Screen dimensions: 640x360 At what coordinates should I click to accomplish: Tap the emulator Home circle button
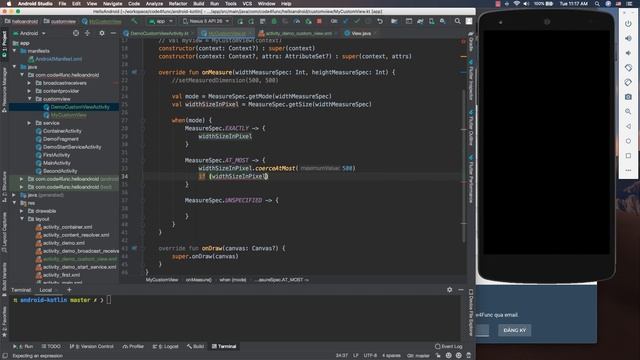[x=628, y=141]
